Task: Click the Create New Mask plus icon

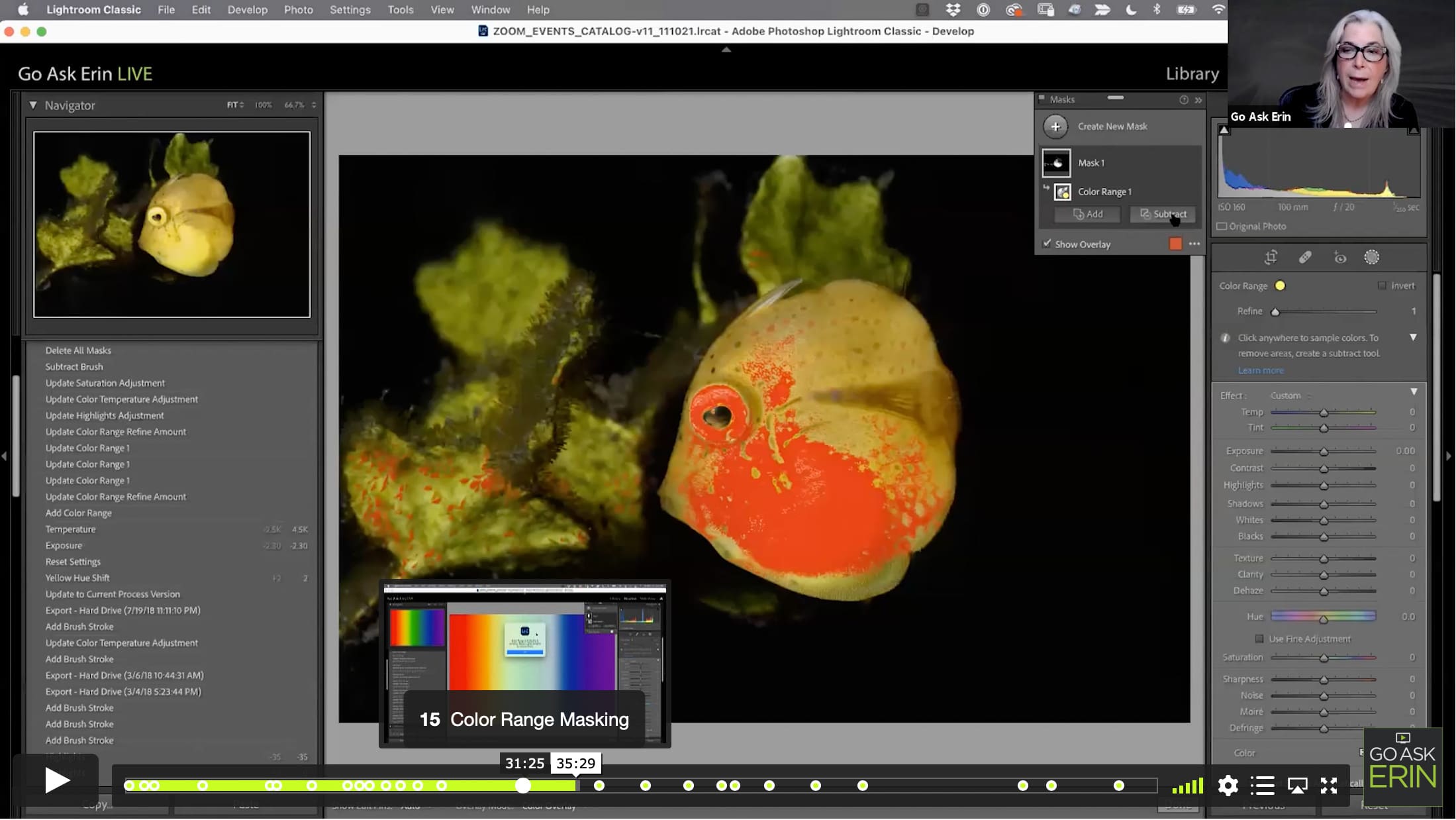Action: [1055, 127]
